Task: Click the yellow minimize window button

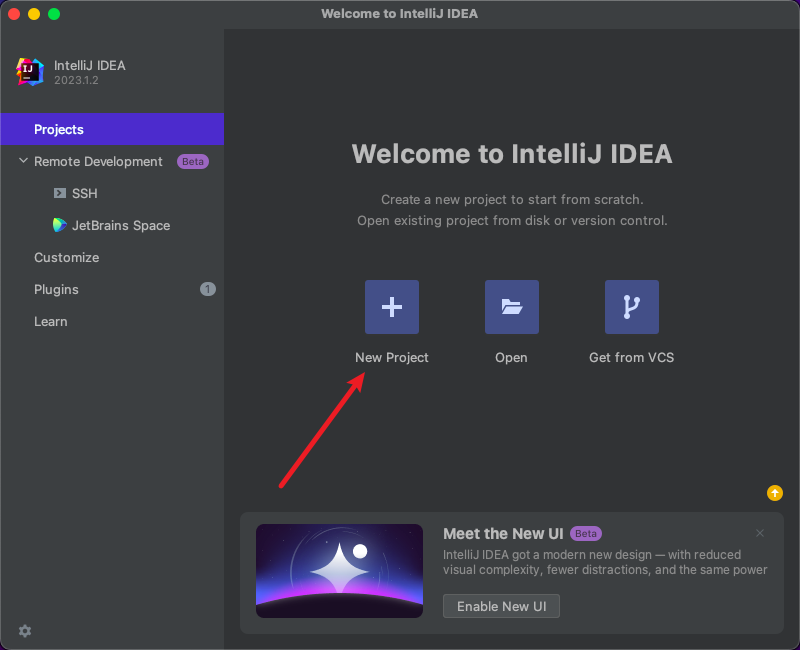Action: (x=34, y=14)
